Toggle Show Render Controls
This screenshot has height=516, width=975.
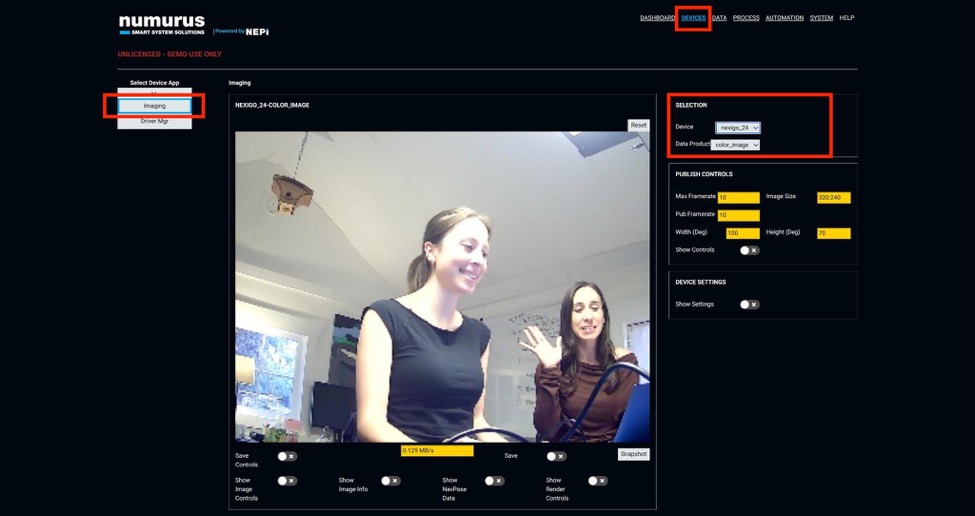click(597, 481)
